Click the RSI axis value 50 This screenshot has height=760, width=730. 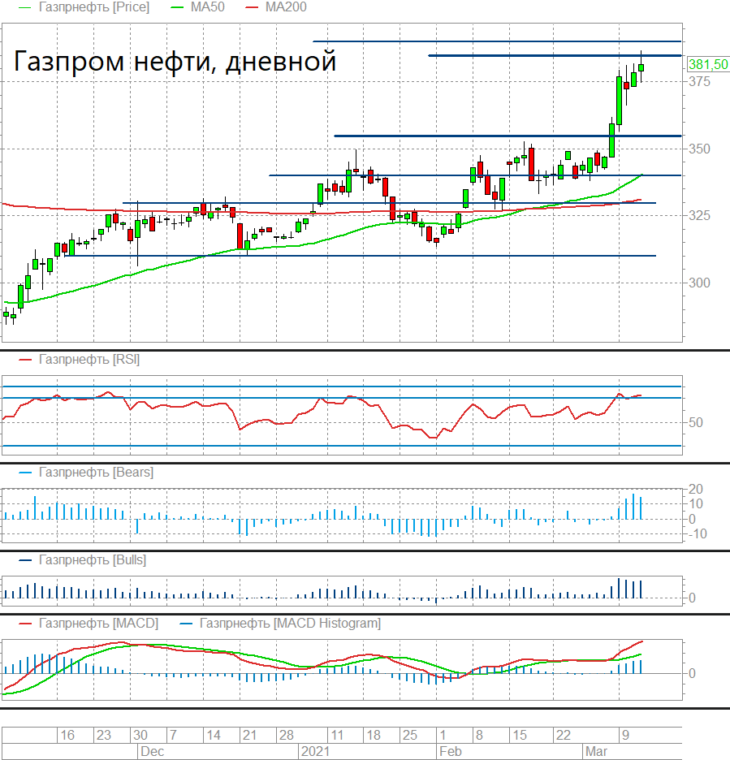696,423
